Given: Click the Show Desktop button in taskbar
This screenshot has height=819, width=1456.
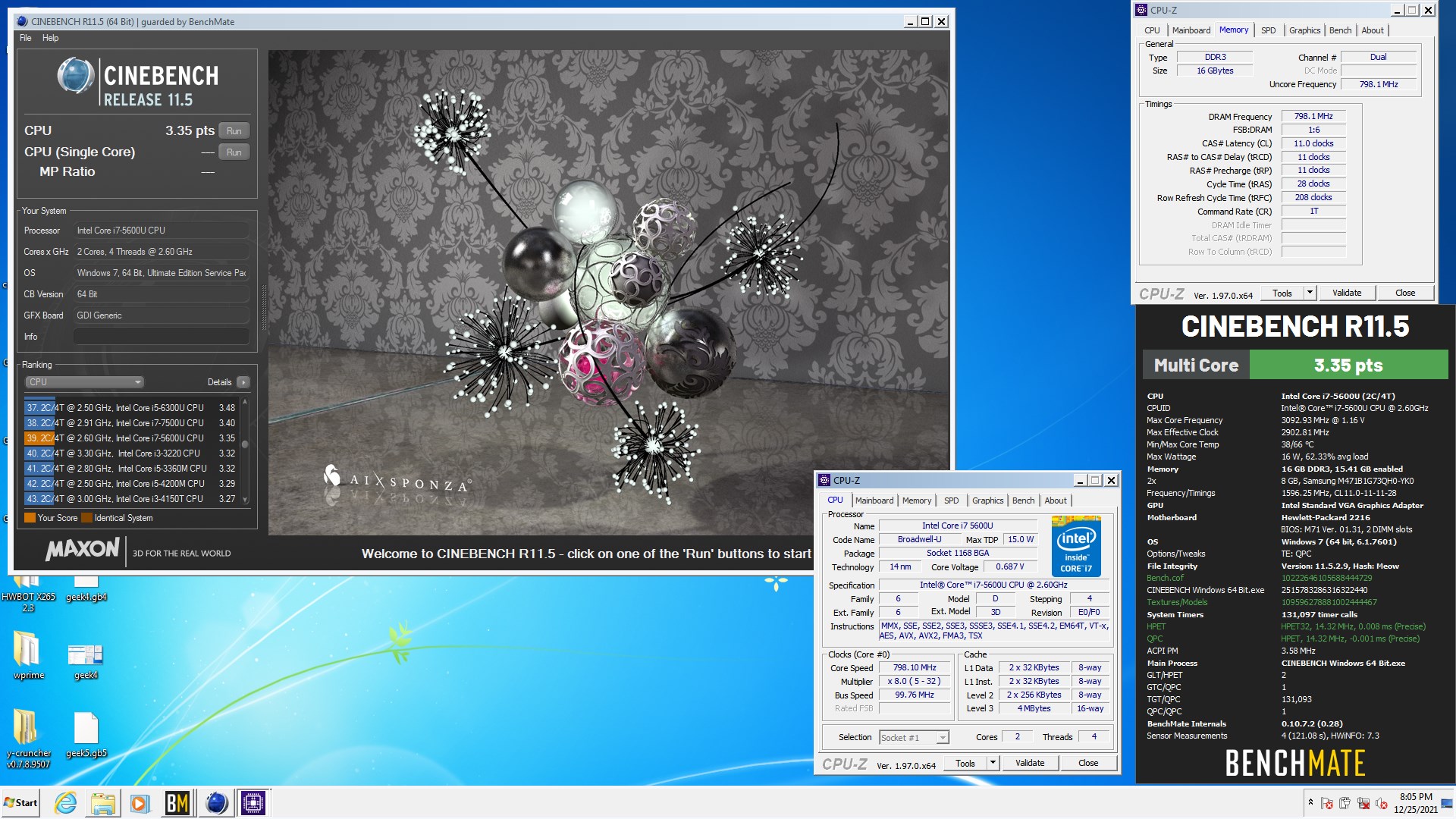Looking at the screenshot, I should coord(1447,803).
